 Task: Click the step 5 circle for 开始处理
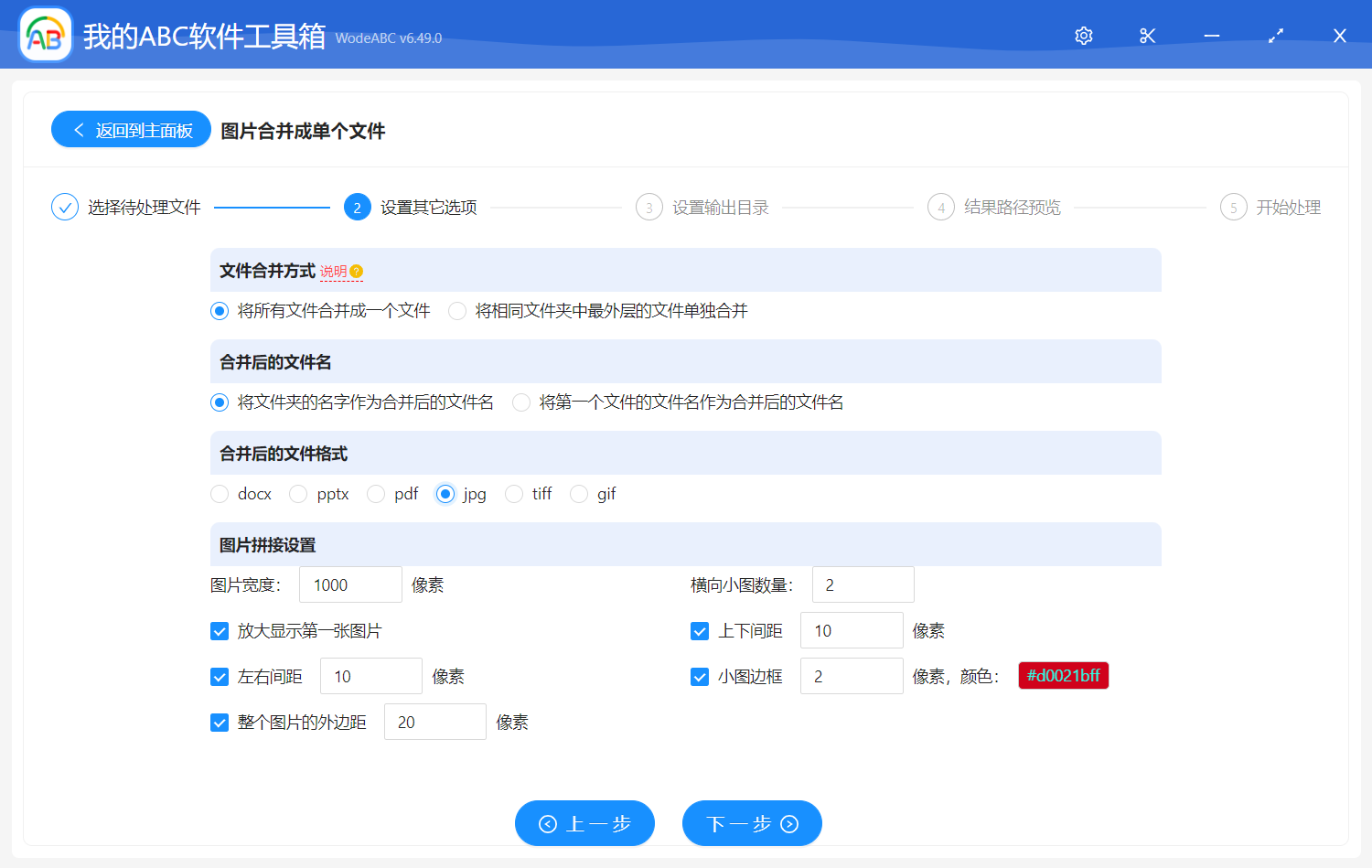1233,208
